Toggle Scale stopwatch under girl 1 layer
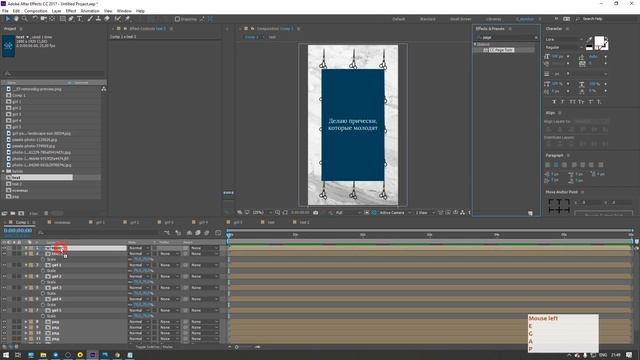This screenshot has height=360, width=640. coord(43,271)
